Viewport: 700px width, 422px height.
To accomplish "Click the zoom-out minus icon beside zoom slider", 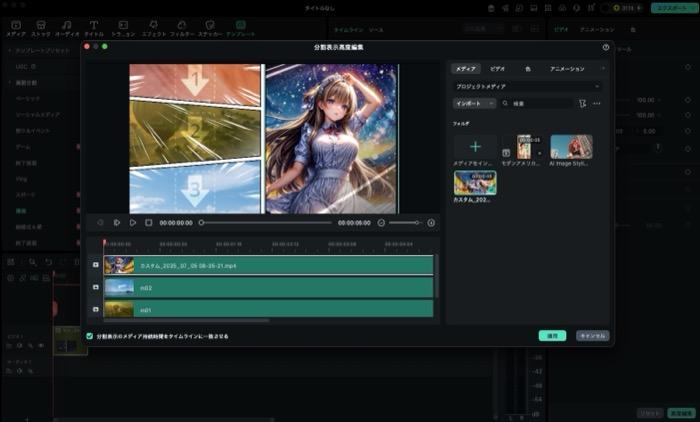I will (x=381, y=222).
